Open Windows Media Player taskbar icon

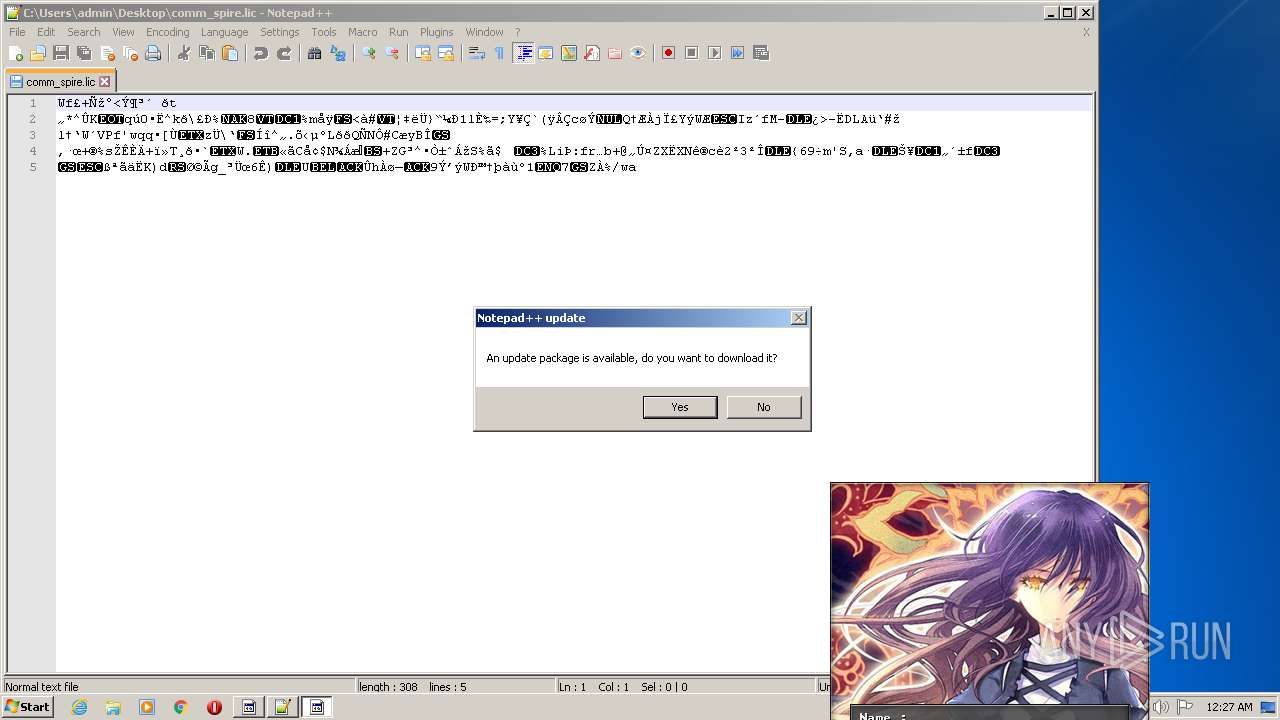[147, 707]
